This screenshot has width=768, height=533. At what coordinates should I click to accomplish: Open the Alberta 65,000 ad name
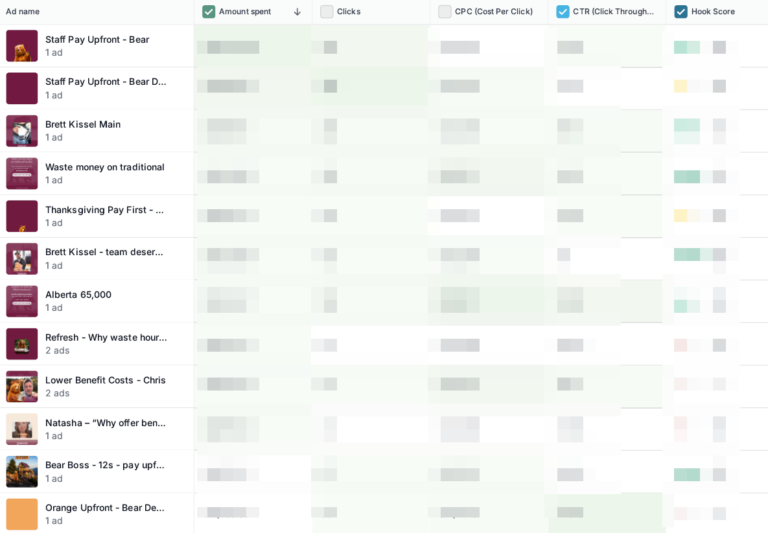point(78,295)
